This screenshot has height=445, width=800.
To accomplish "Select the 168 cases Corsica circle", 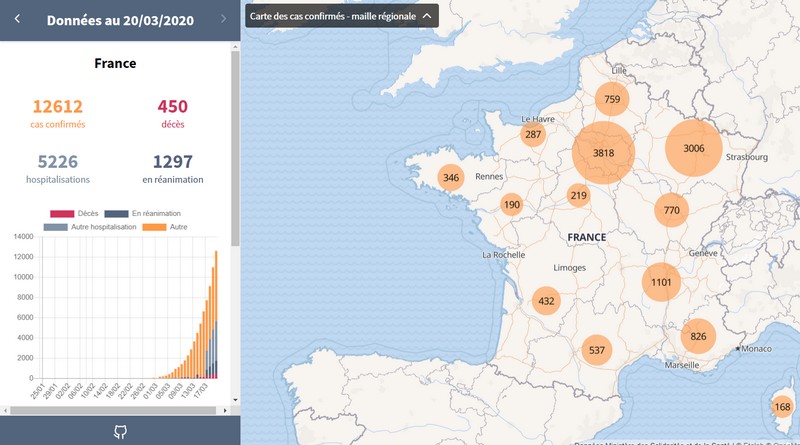I will [782, 407].
